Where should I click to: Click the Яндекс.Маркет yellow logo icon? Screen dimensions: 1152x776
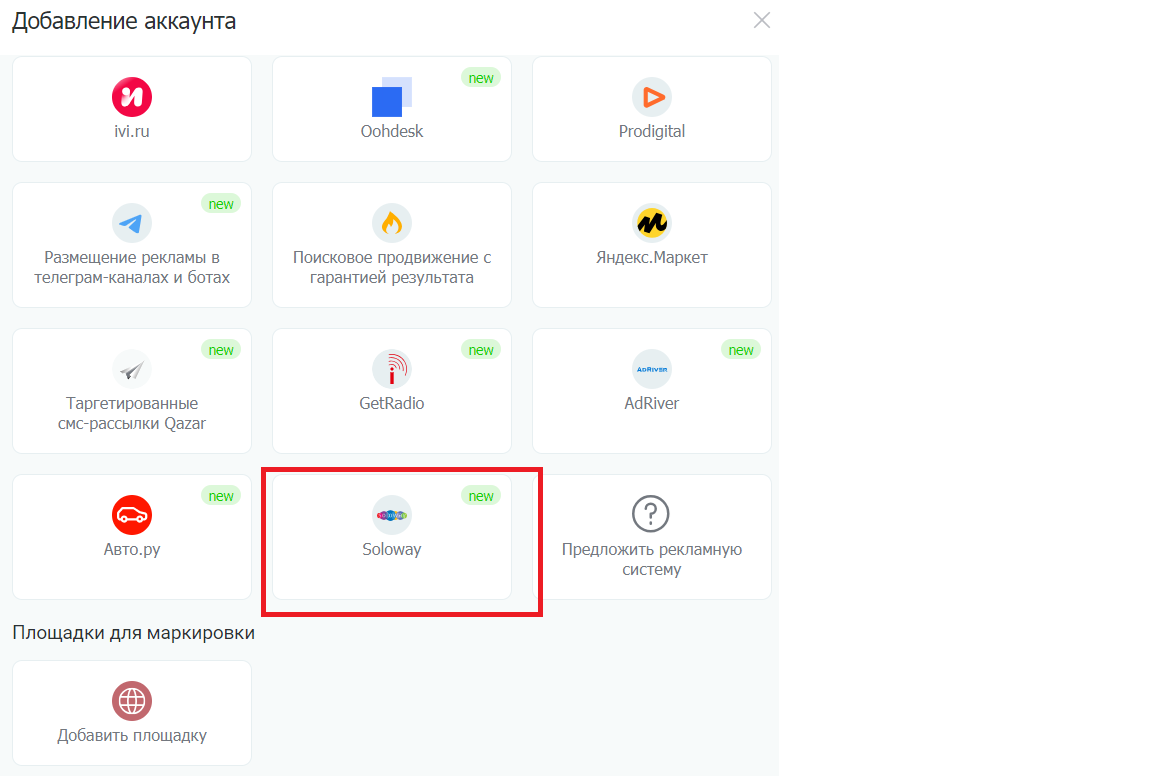(x=652, y=223)
